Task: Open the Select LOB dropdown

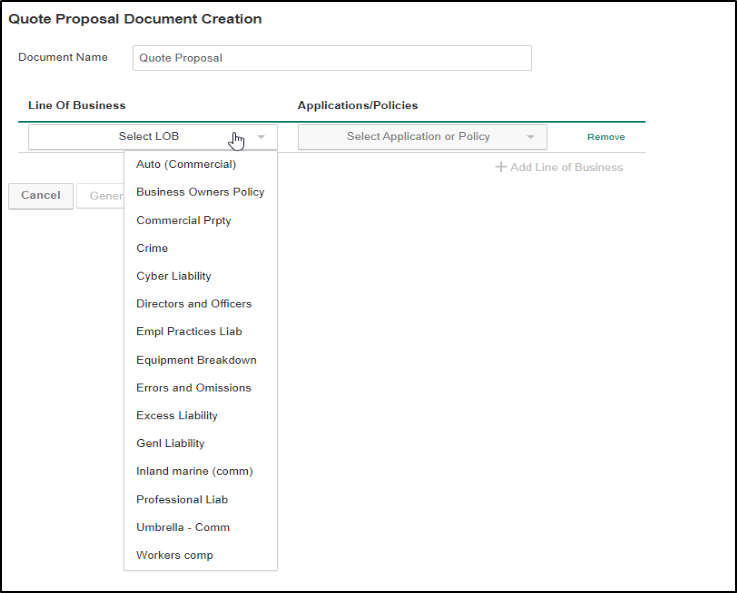Action: tap(153, 137)
